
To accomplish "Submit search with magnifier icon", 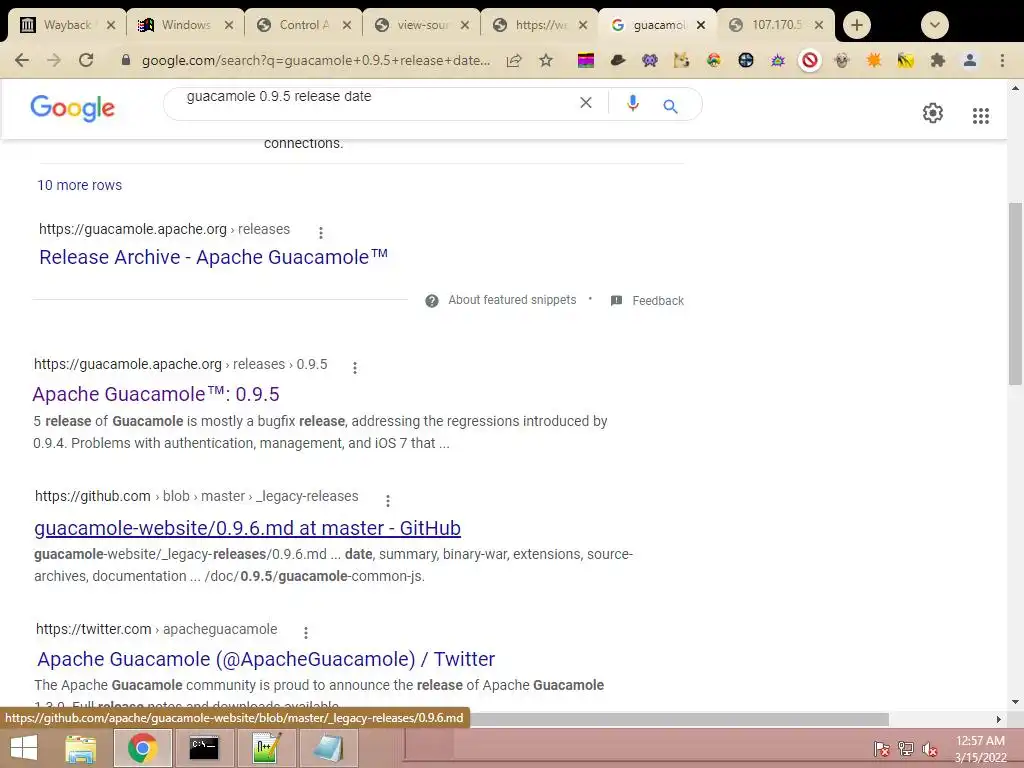I will (x=670, y=106).
